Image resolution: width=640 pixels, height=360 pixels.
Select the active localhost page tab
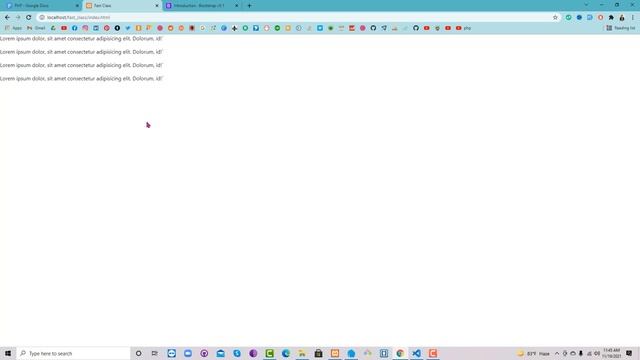pyautogui.click(x=122, y=6)
